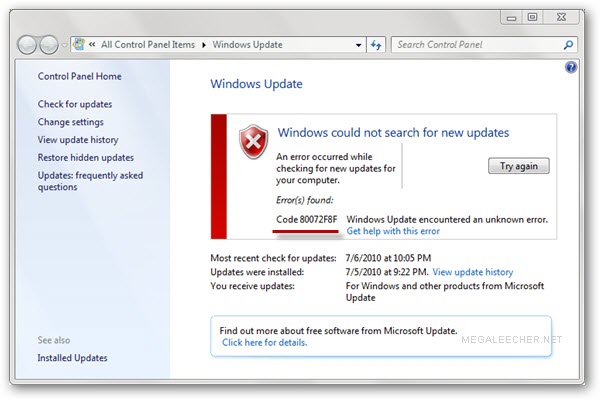Click error text Code 80072F8F
Viewport: 600px width, 400px height.
[307, 220]
